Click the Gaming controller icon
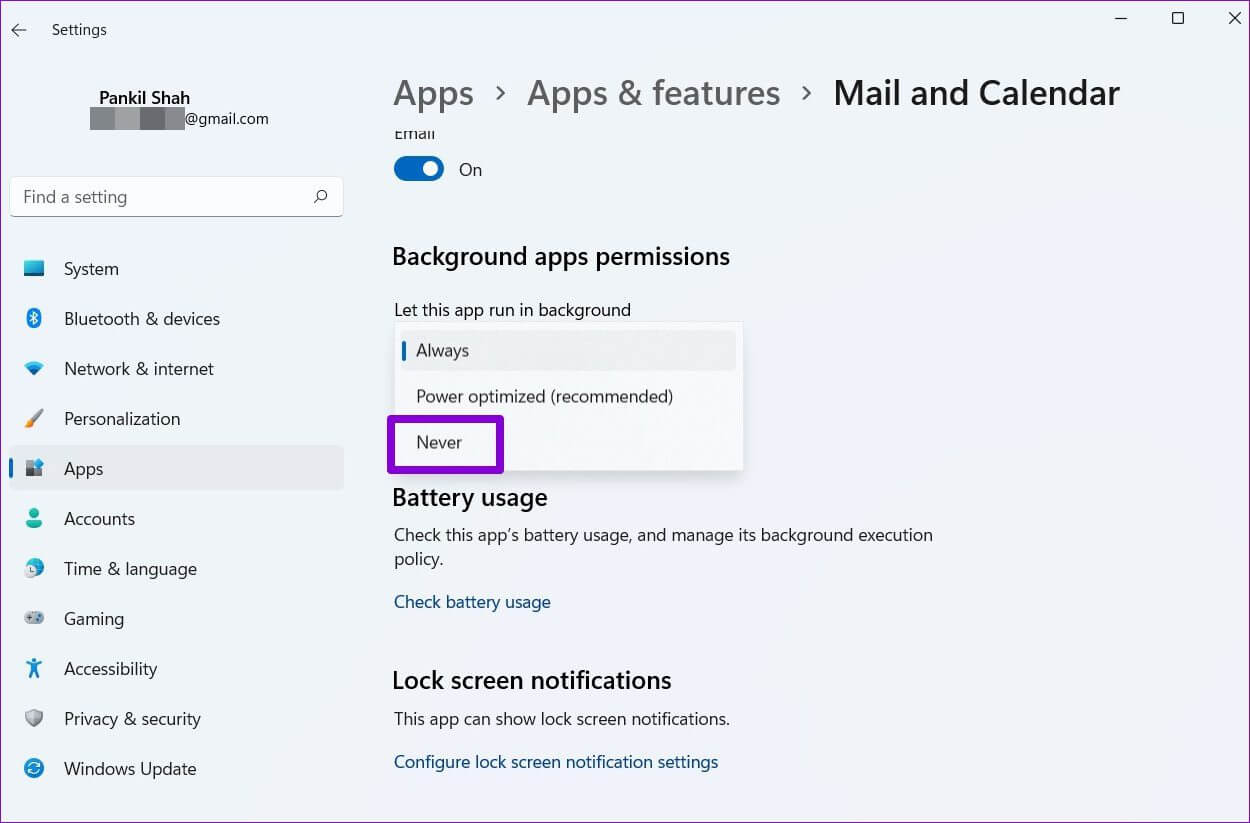This screenshot has height=823, width=1250. pos(34,619)
